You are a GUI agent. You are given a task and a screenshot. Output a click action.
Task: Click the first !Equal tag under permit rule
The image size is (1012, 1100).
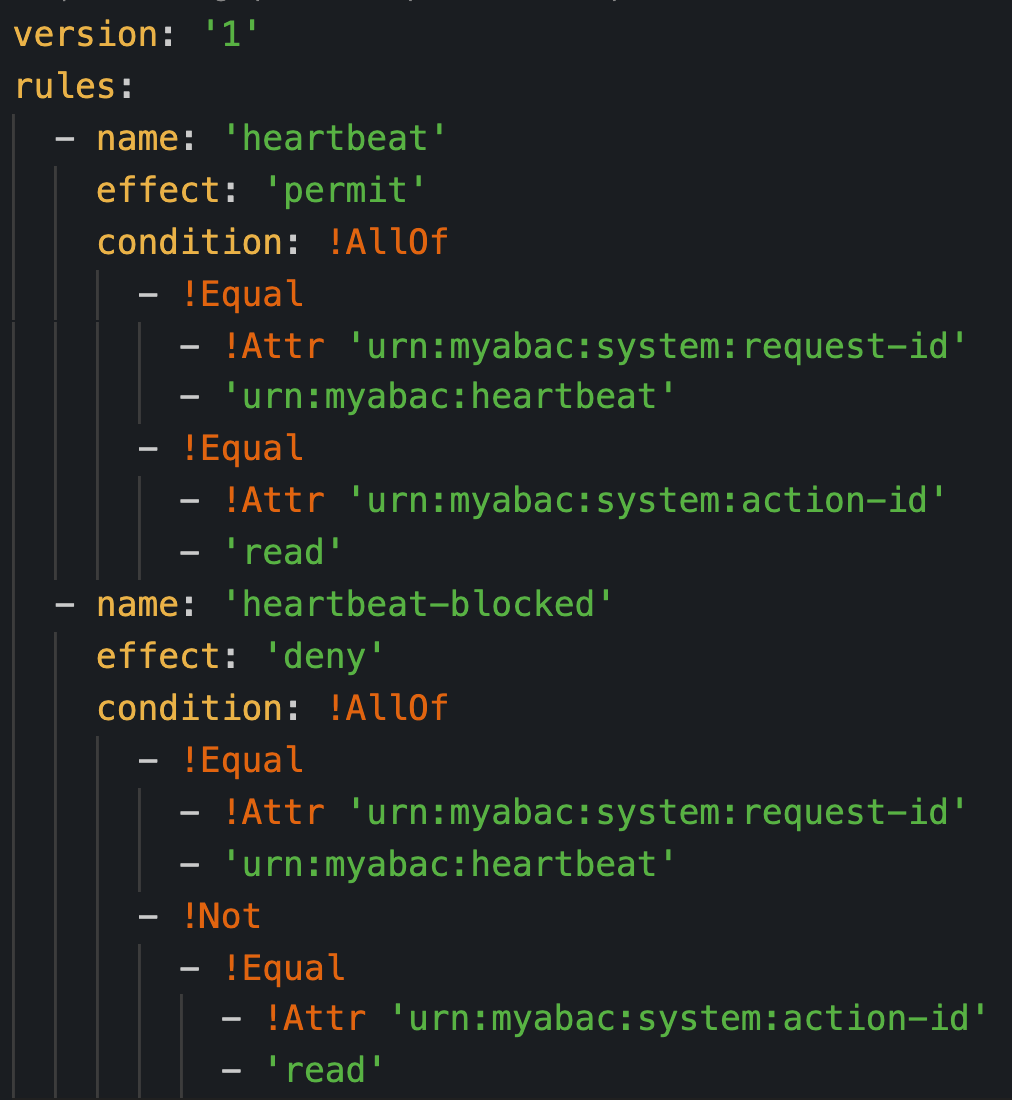click(x=242, y=294)
